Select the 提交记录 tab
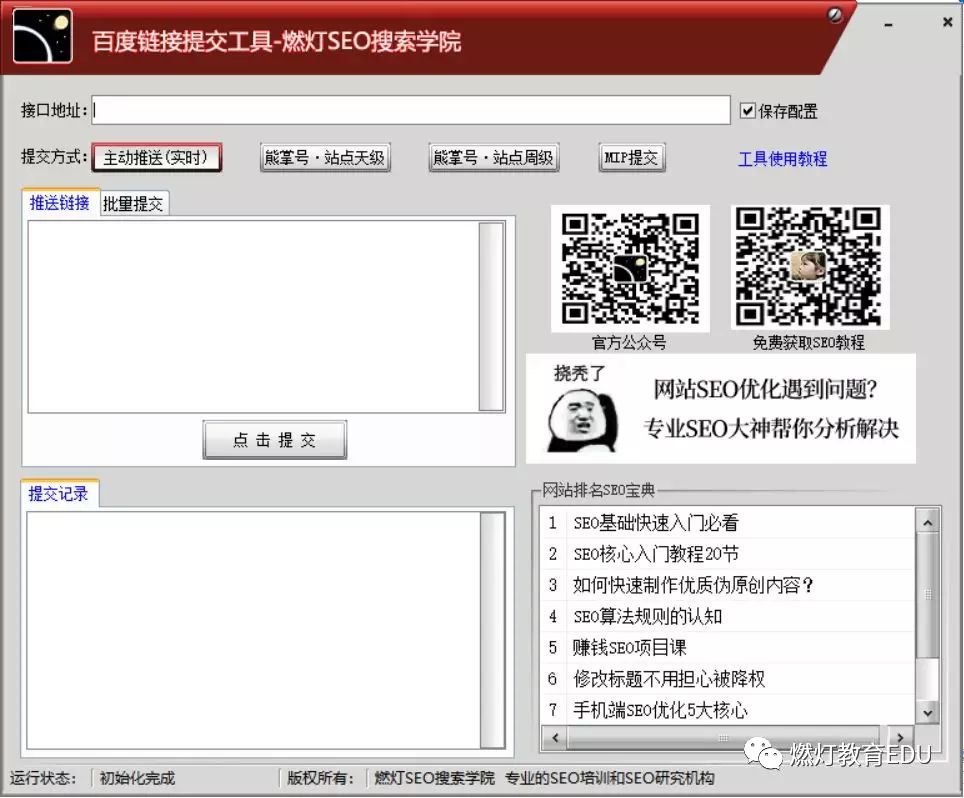 pos(59,494)
